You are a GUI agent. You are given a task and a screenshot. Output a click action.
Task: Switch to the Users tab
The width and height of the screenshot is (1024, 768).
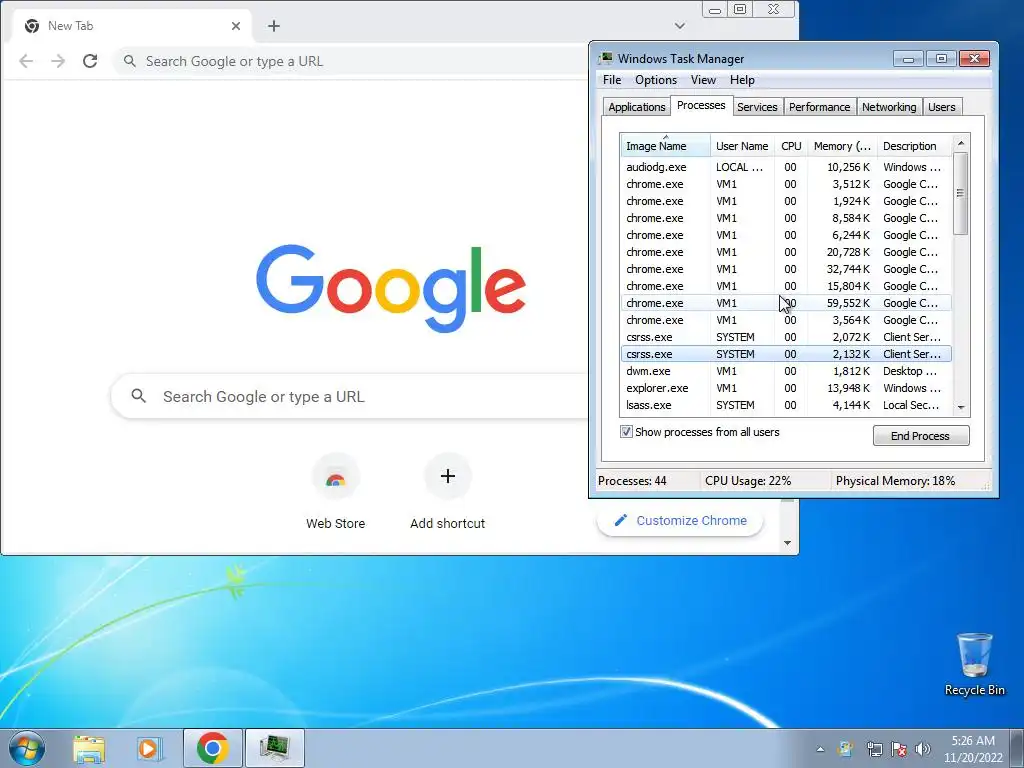(942, 107)
